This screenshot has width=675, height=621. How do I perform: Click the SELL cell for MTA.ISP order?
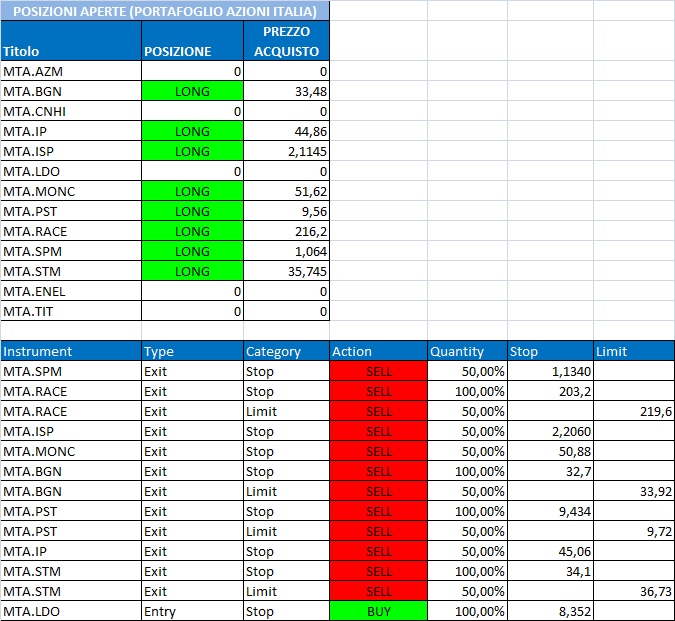pos(379,431)
